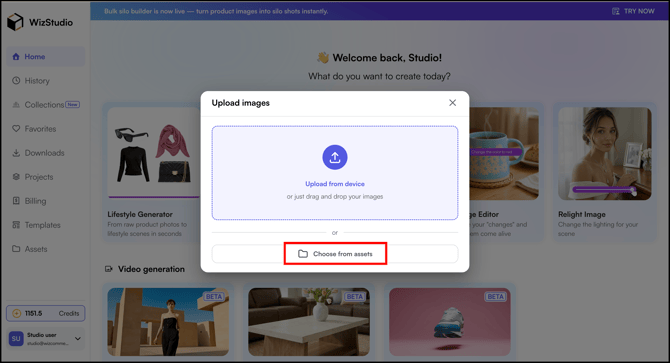This screenshot has width=670, height=363.
Task: Open the Lifestyle Generator card thumbnail
Action: click(154, 152)
